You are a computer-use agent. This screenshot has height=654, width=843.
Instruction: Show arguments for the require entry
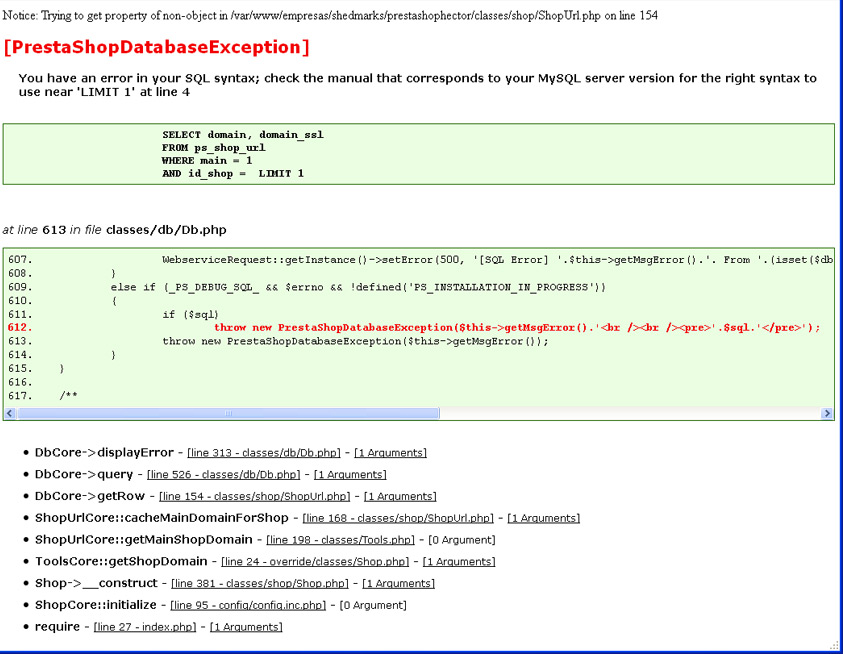pos(246,627)
